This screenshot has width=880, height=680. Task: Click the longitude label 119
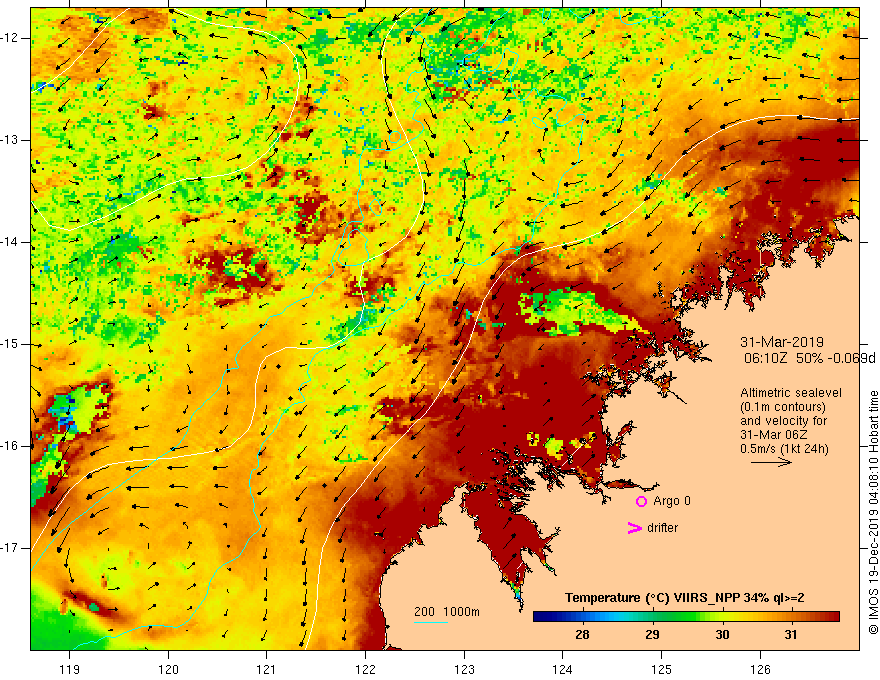(70, 669)
